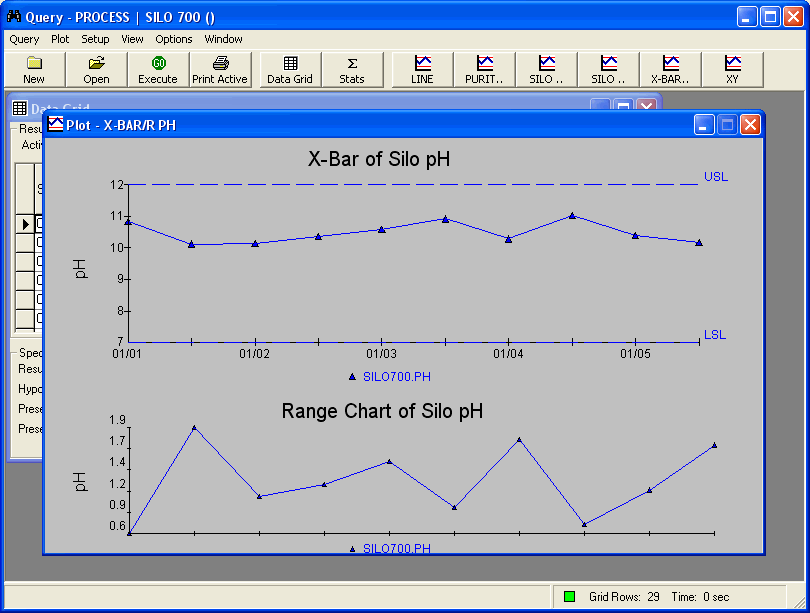Click the LSL limit label

[715, 335]
